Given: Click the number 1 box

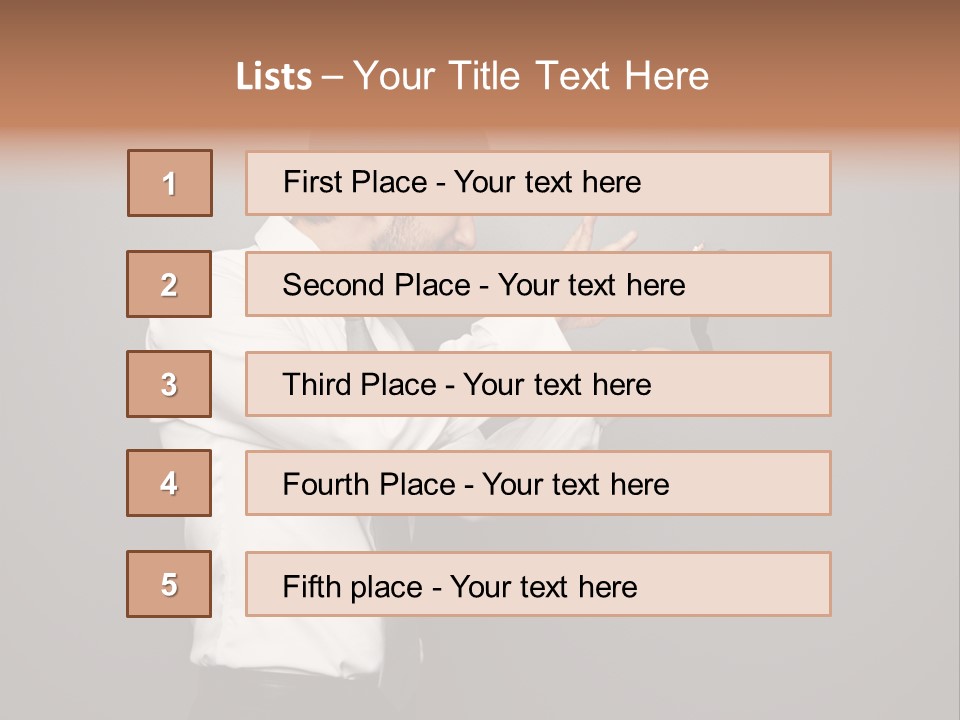Looking at the screenshot, I should coord(170,183).
